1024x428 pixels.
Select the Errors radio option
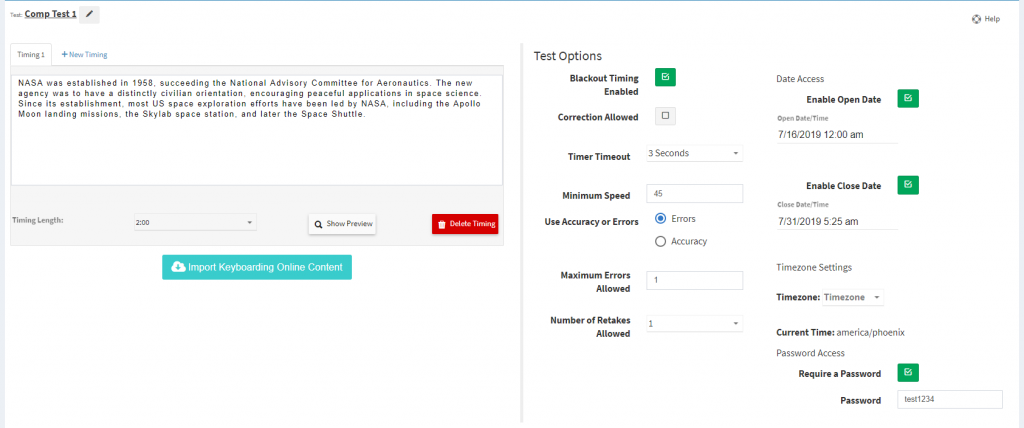coord(660,218)
